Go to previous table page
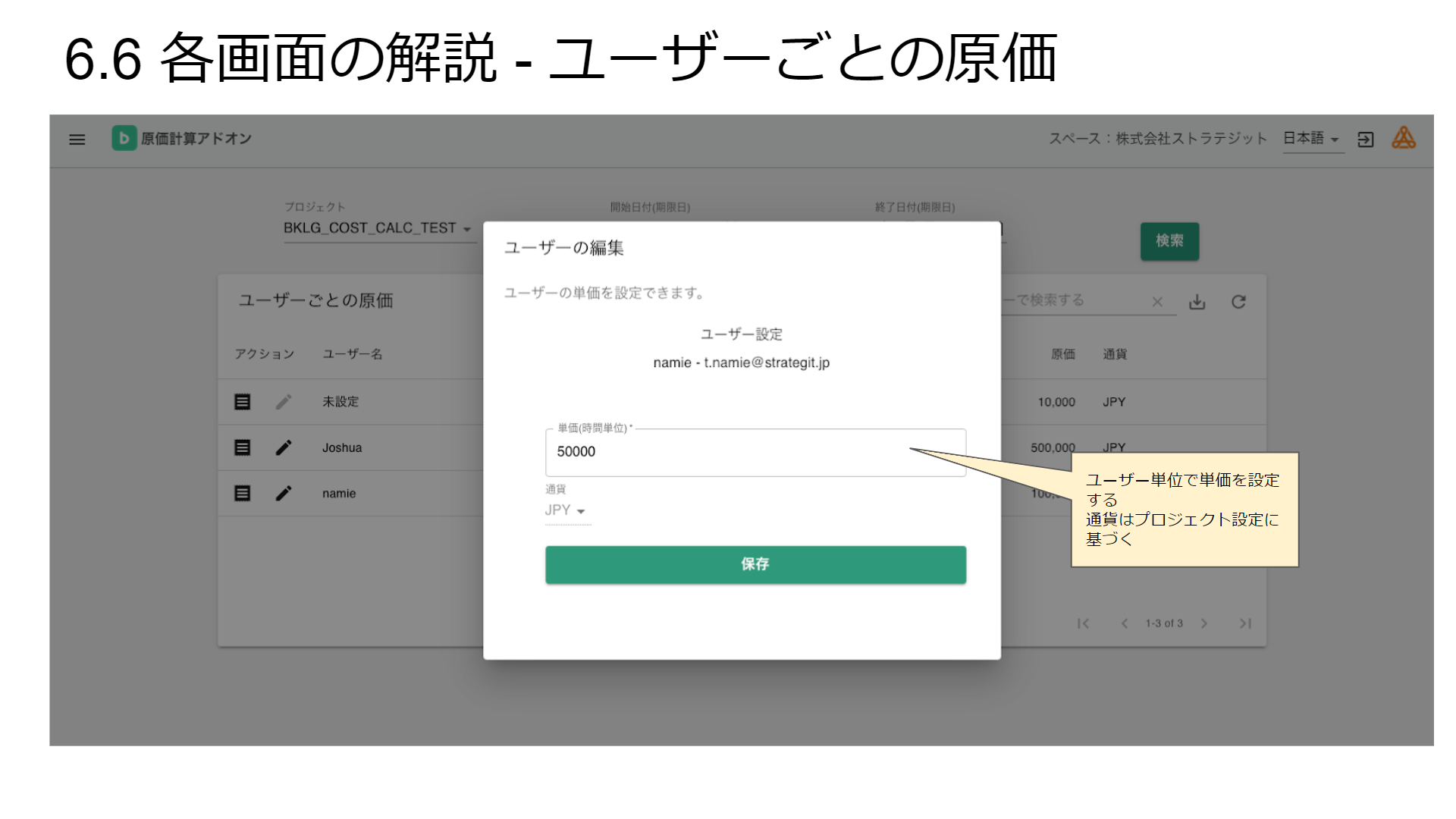 click(x=1125, y=623)
